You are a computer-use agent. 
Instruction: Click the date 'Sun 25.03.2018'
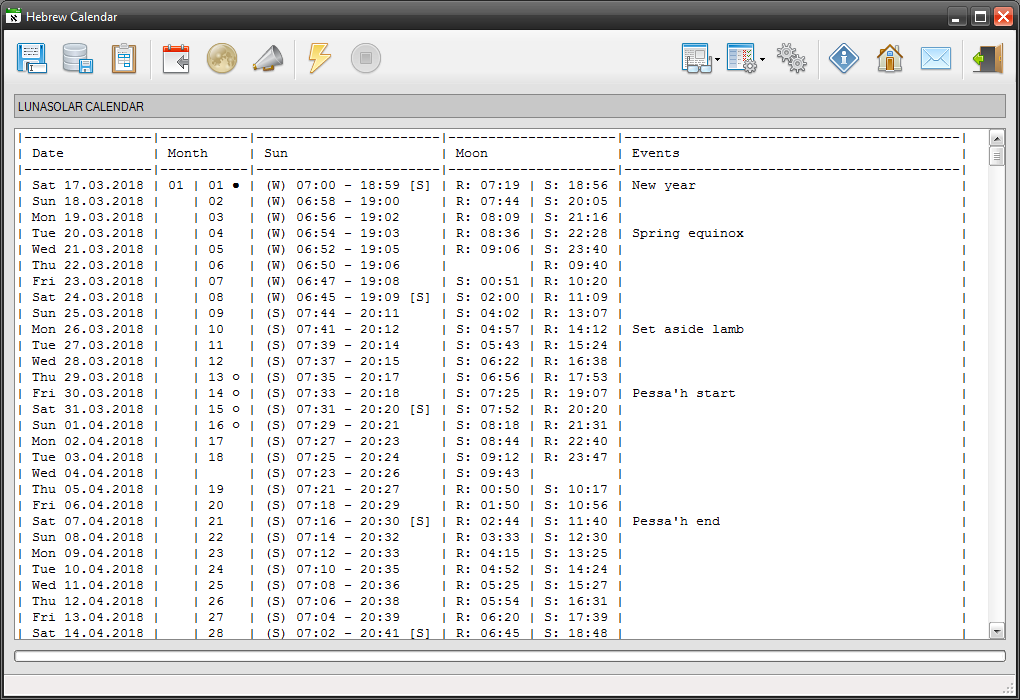(x=88, y=314)
